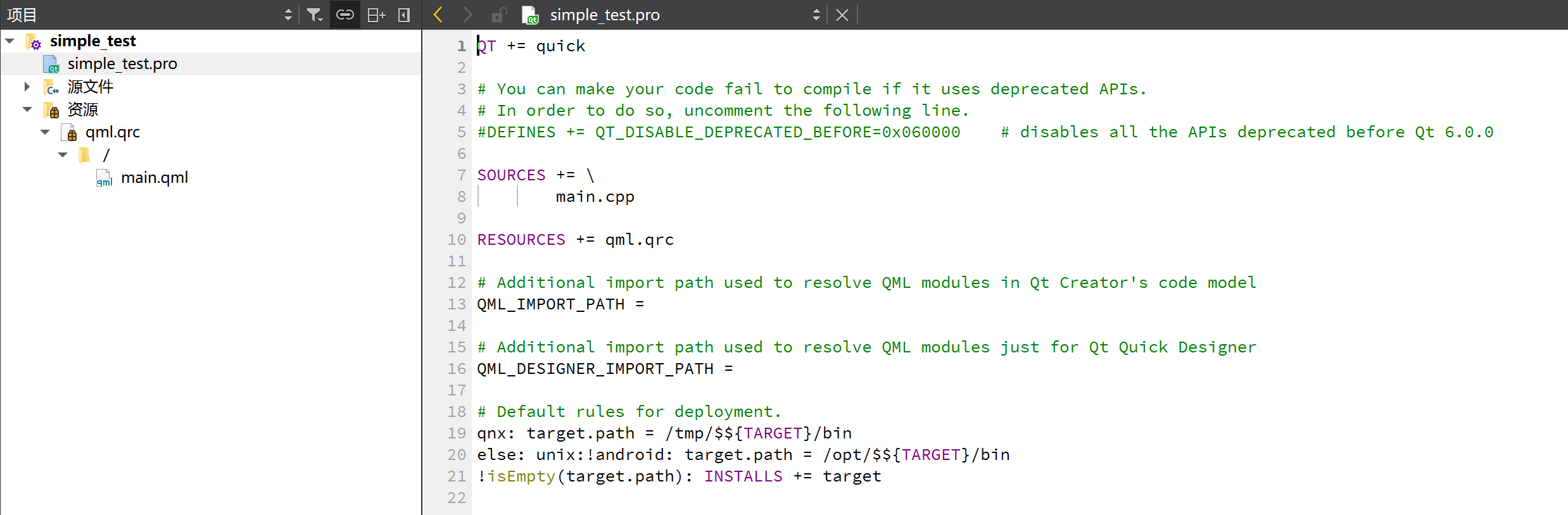
Task: Click 'main.cpp' on line 8
Action: (595, 197)
